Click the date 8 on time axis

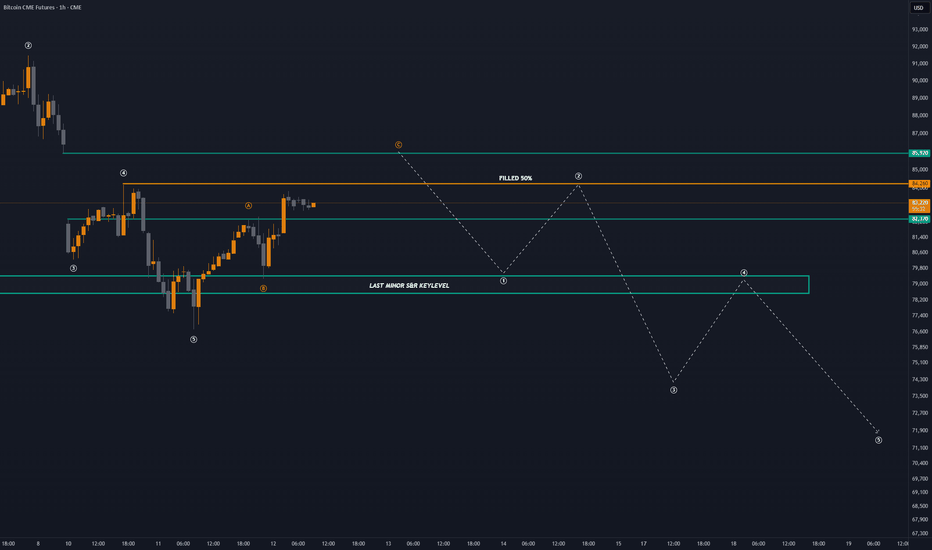point(38,543)
